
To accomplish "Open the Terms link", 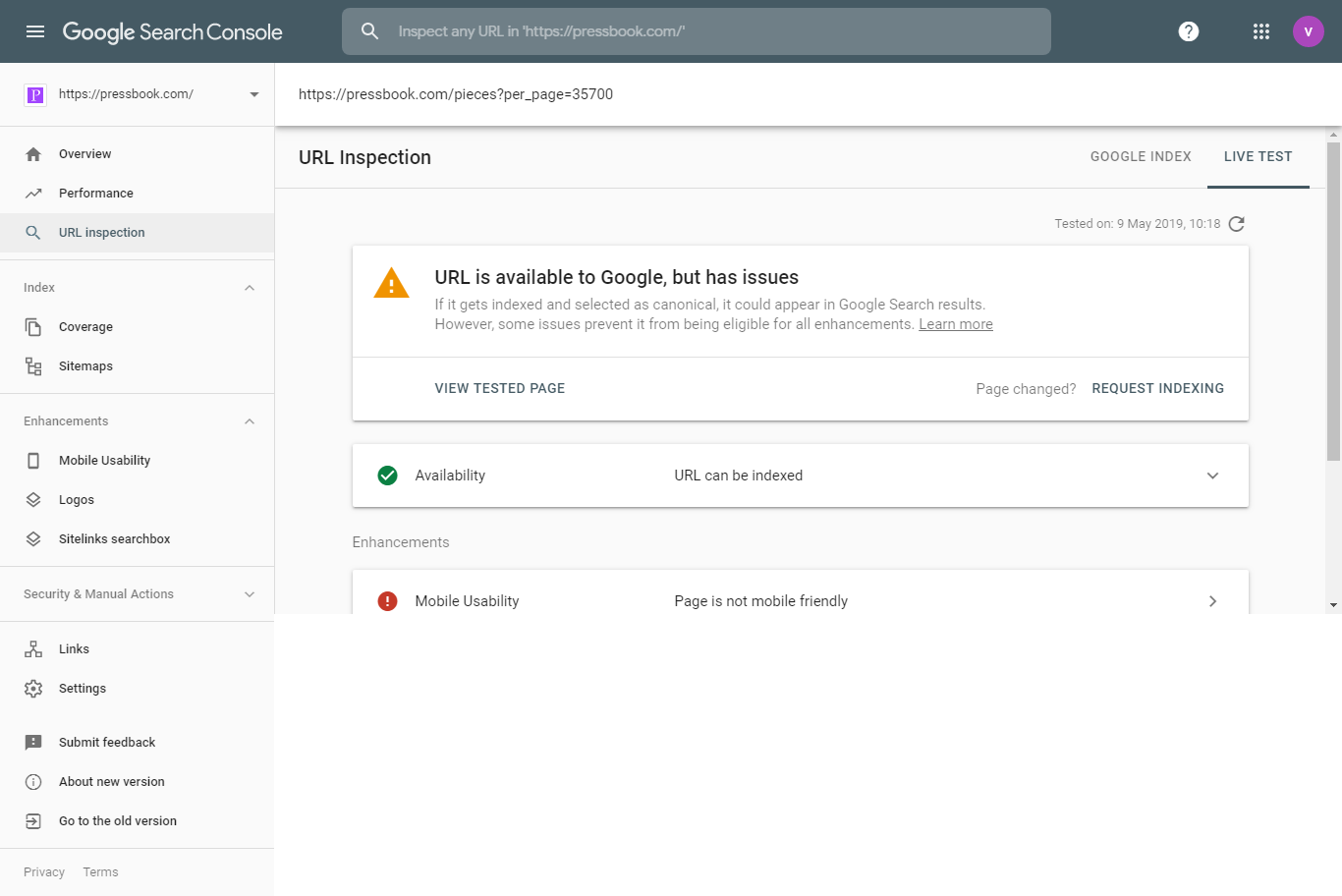I will (x=100, y=872).
